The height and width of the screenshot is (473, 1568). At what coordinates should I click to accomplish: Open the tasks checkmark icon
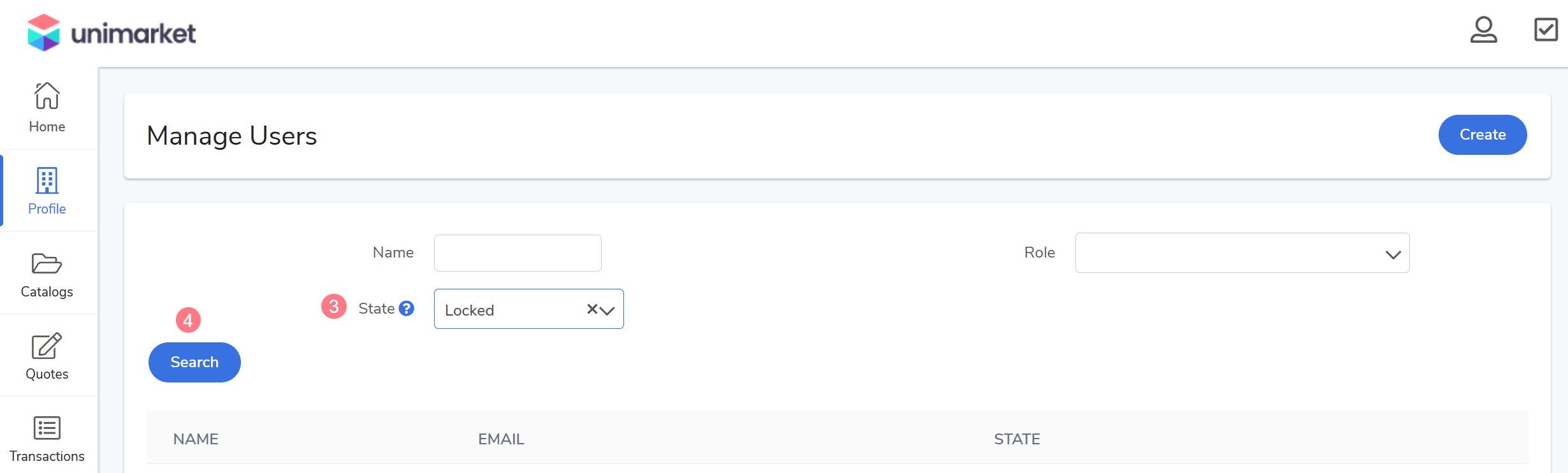(1546, 30)
